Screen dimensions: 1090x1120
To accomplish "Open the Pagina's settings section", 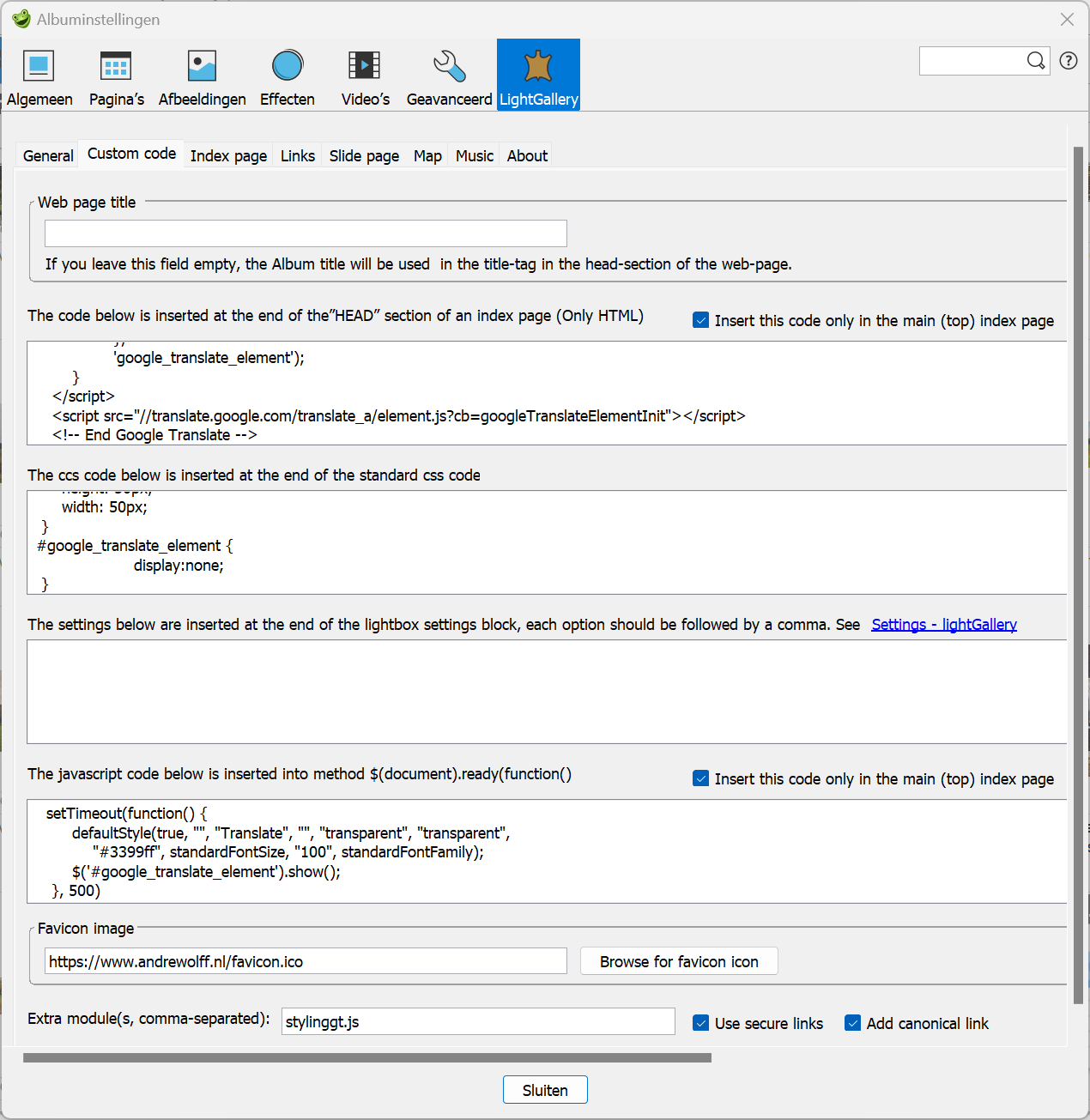I will pos(116,76).
